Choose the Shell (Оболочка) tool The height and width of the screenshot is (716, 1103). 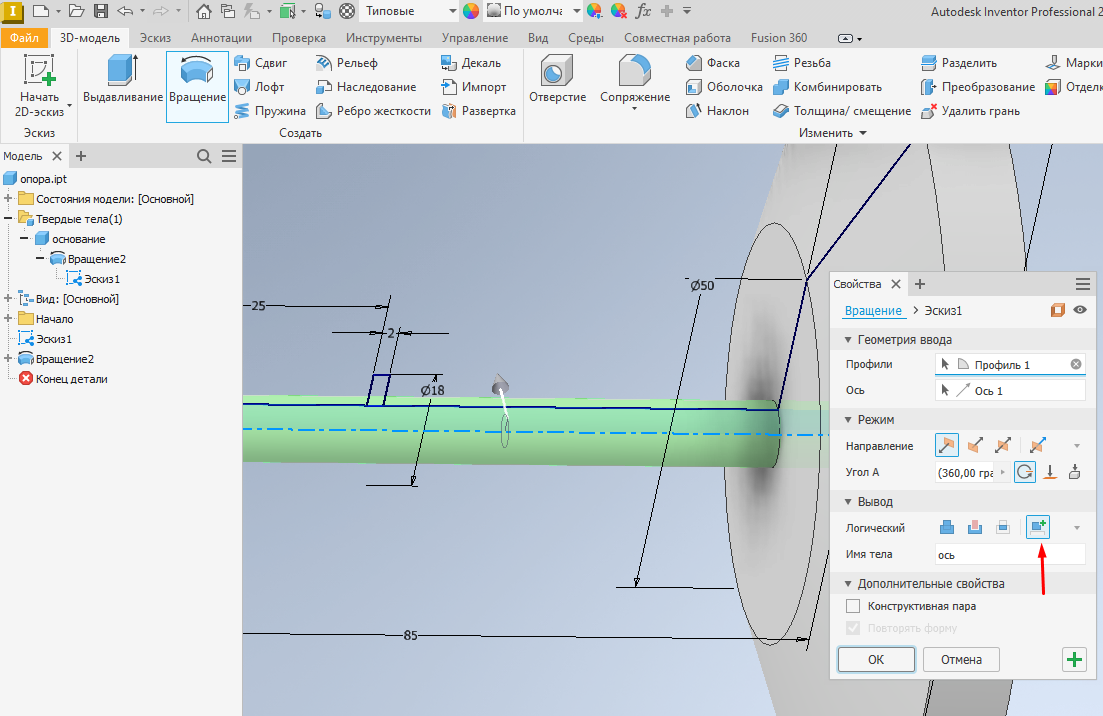pos(724,87)
